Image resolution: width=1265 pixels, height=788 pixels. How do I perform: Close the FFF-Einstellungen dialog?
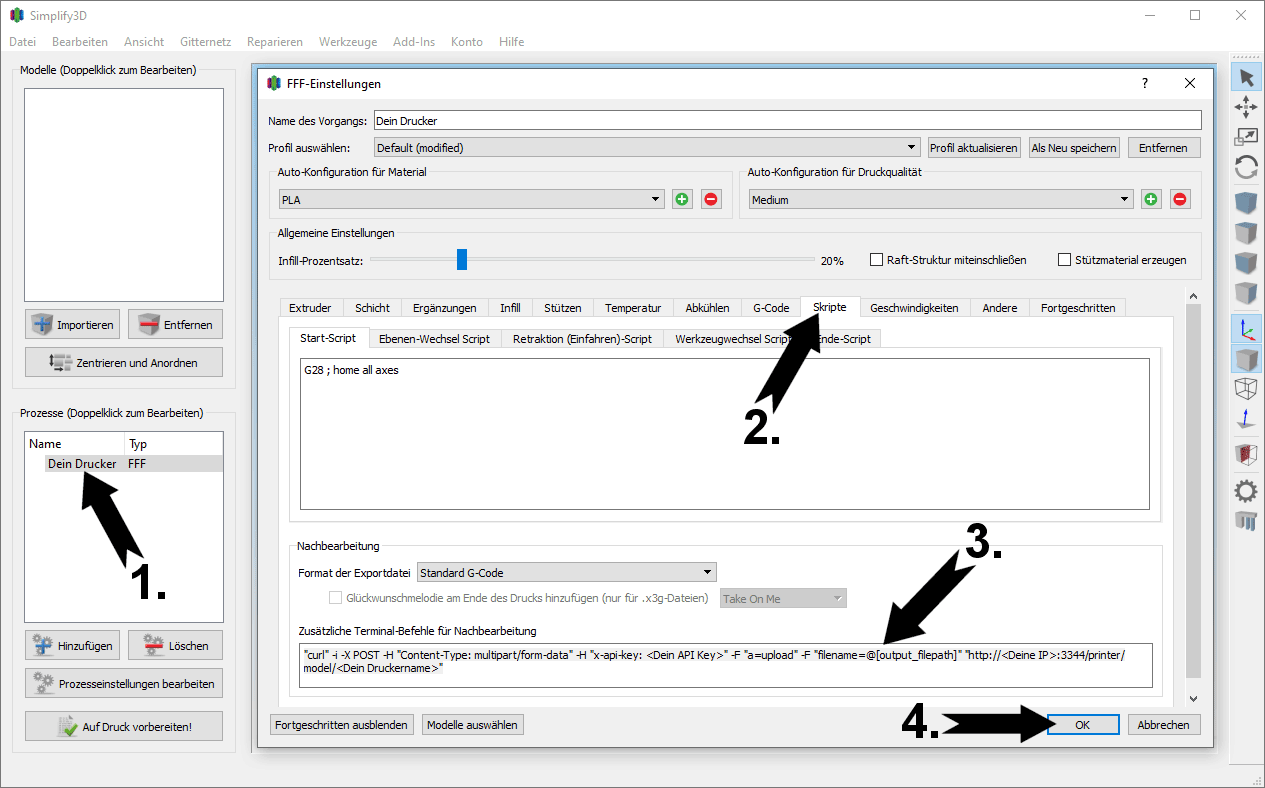pos(1189,84)
